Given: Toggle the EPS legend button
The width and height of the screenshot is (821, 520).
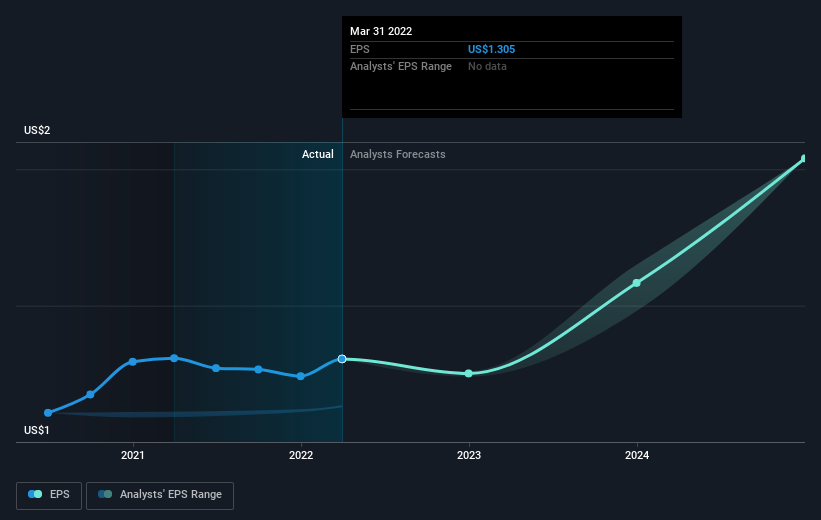Looking at the screenshot, I should click(49, 495).
